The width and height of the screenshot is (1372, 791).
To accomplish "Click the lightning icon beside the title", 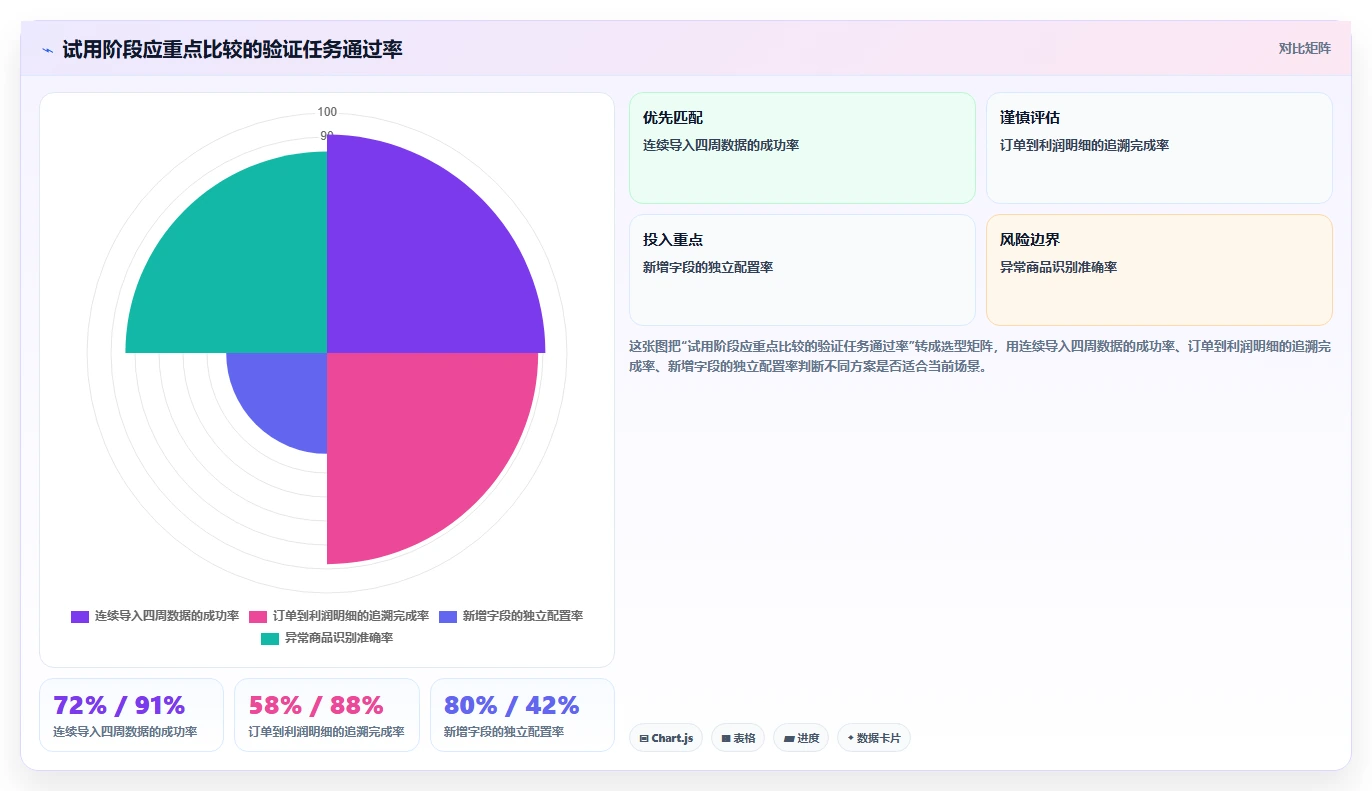I will pyautogui.click(x=48, y=50).
